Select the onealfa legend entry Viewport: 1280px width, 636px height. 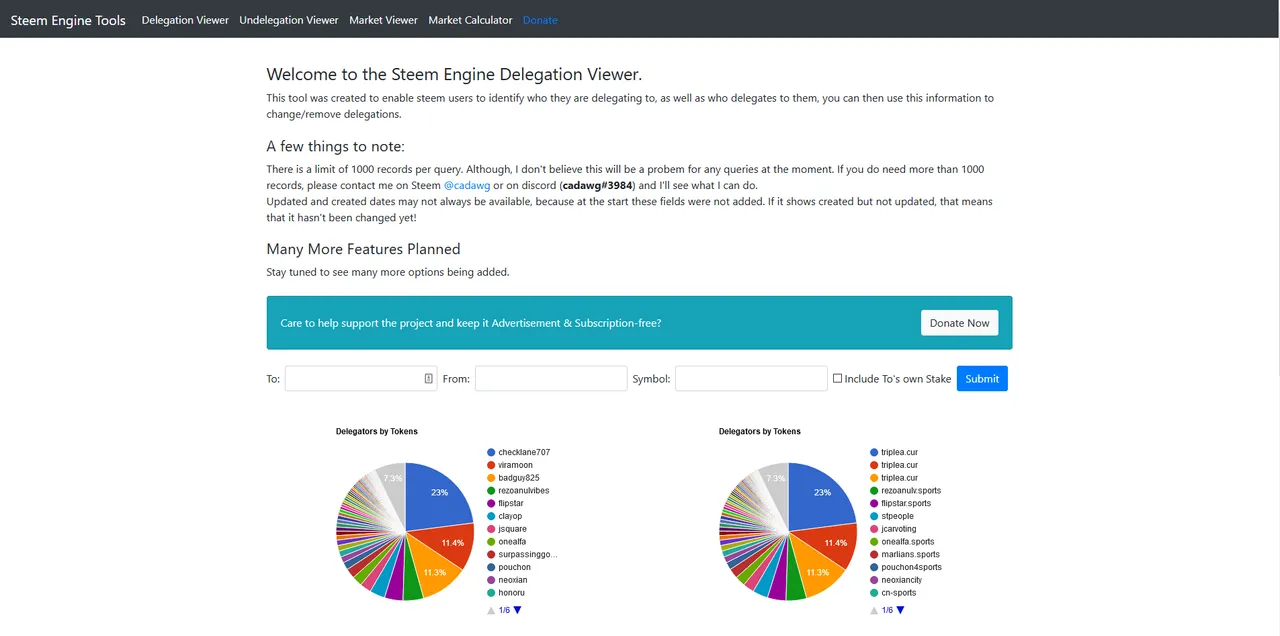tap(505, 542)
